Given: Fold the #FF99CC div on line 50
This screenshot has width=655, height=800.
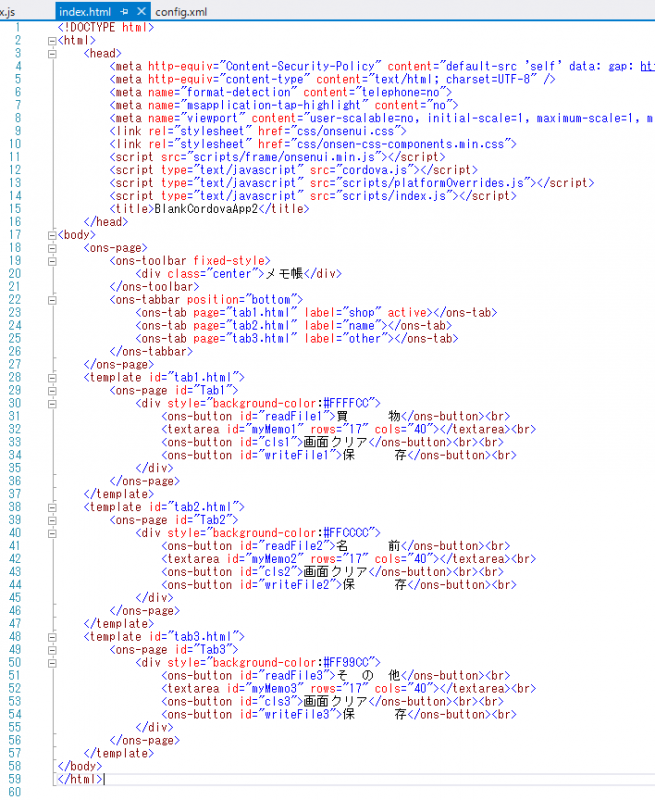Looking at the screenshot, I should tap(51, 662).
